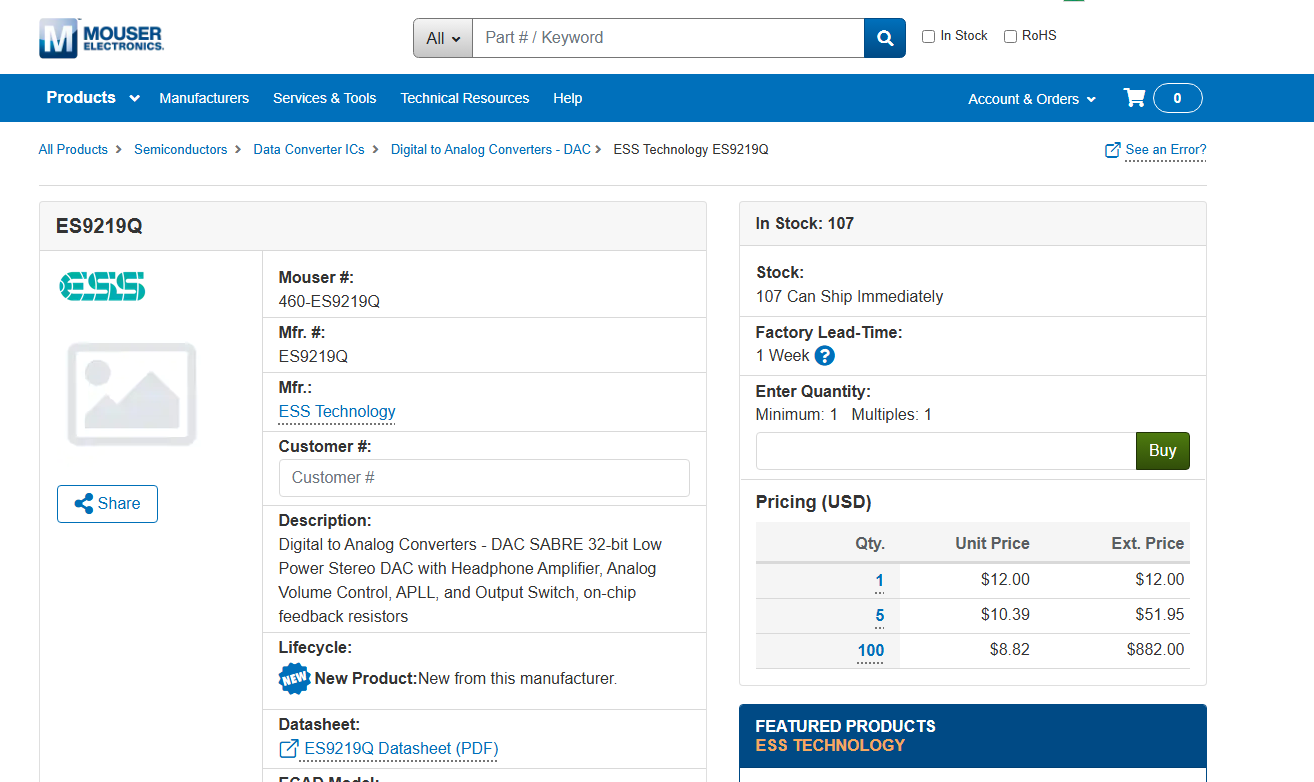Click the Share button
The image size is (1314, 782).
[x=107, y=504]
